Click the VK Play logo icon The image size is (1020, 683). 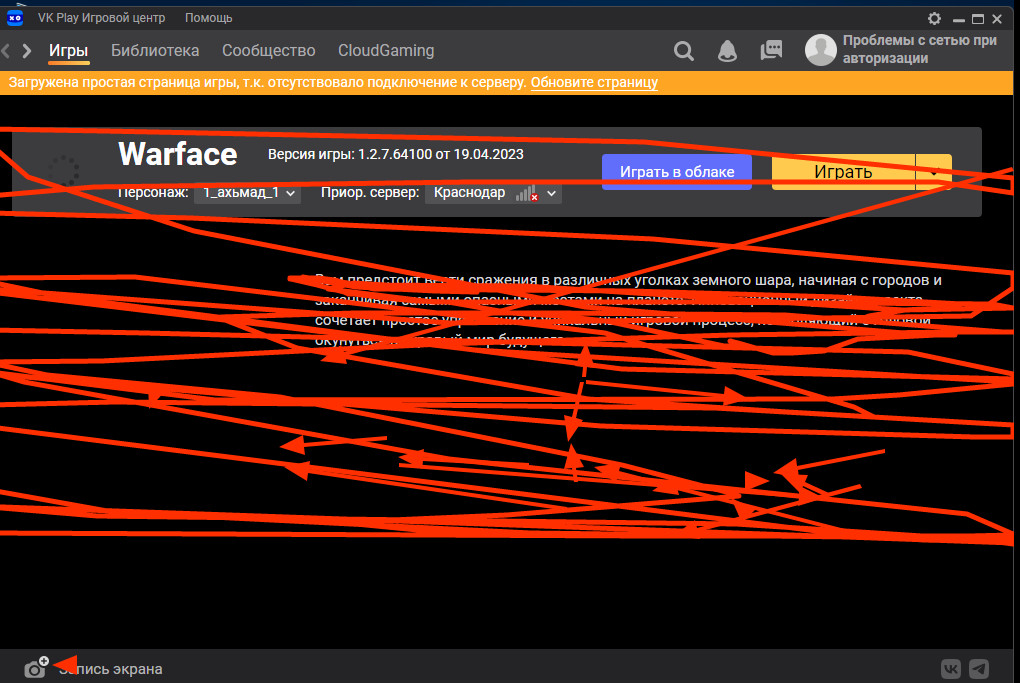pyautogui.click(x=15, y=17)
